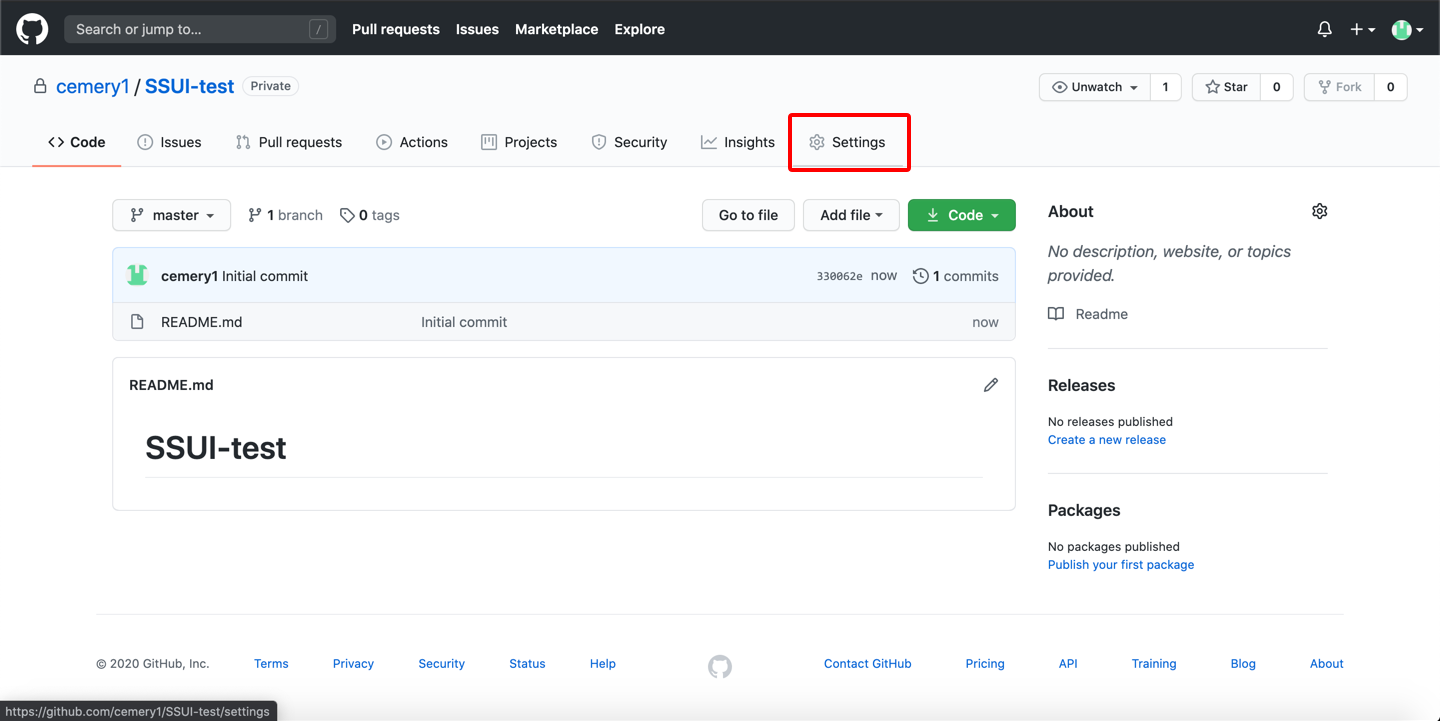
Task: Open About section gear settings
Action: pyautogui.click(x=1319, y=211)
